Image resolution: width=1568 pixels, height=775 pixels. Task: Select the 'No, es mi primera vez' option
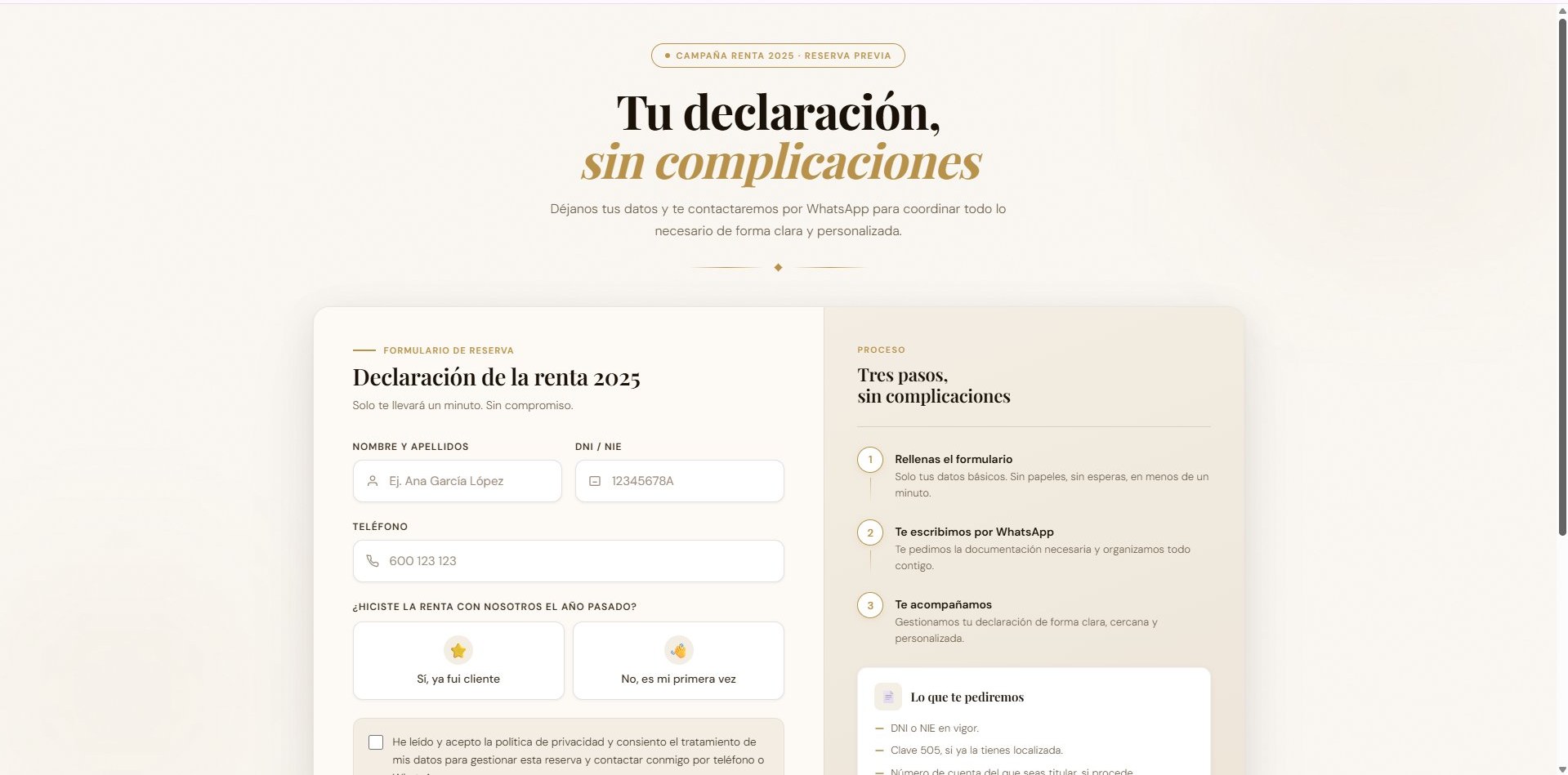678,661
